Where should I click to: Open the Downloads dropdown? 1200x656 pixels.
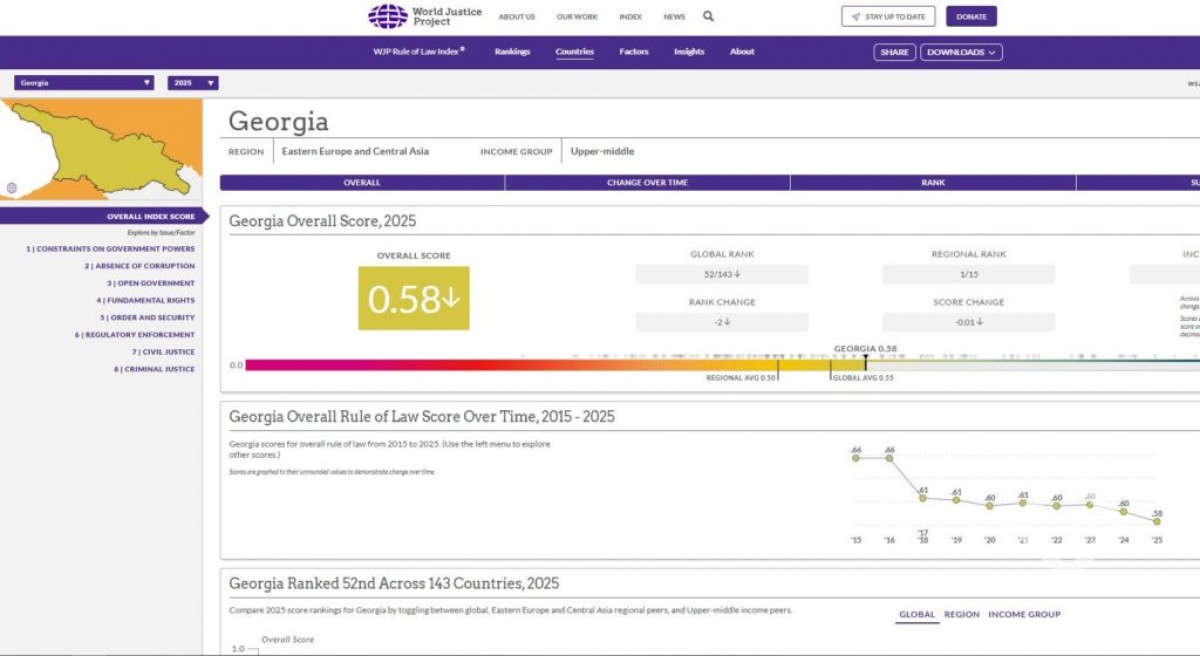point(961,52)
